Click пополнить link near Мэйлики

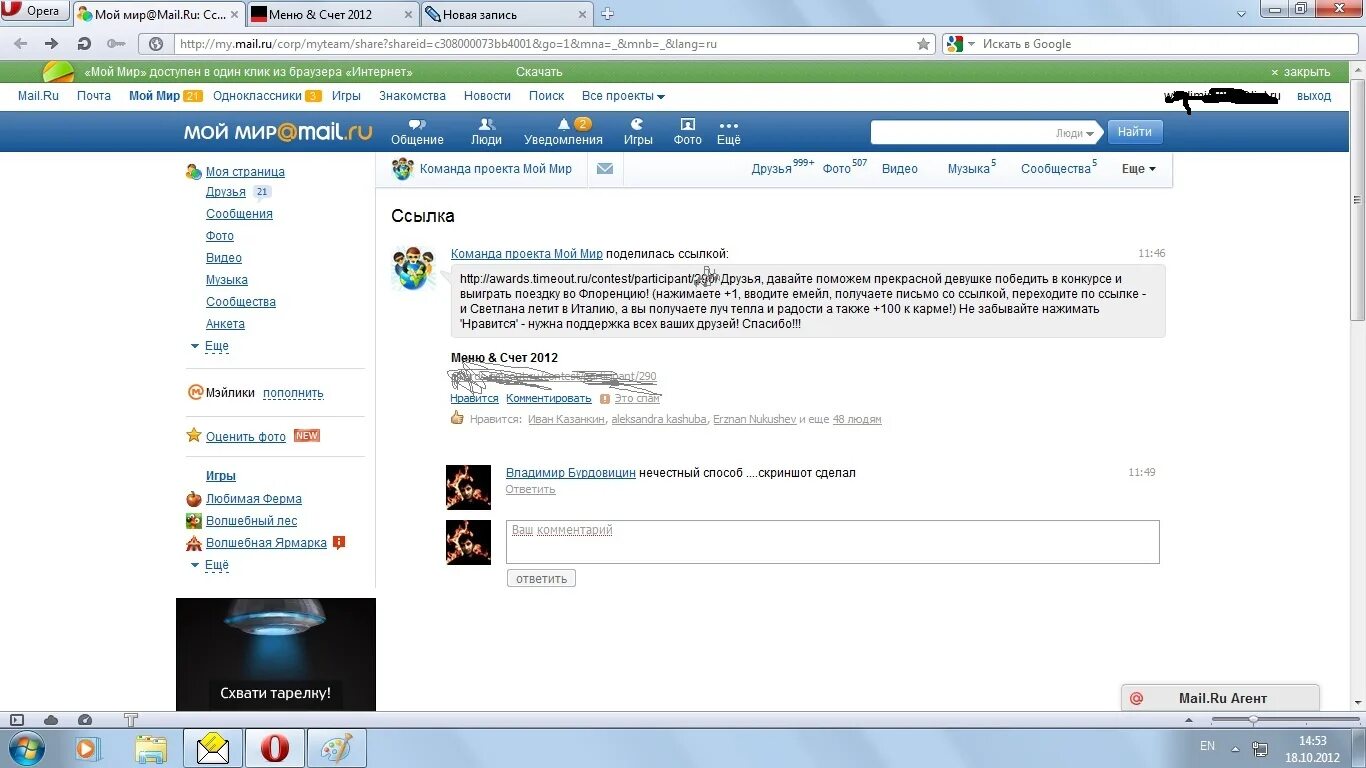click(293, 393)
